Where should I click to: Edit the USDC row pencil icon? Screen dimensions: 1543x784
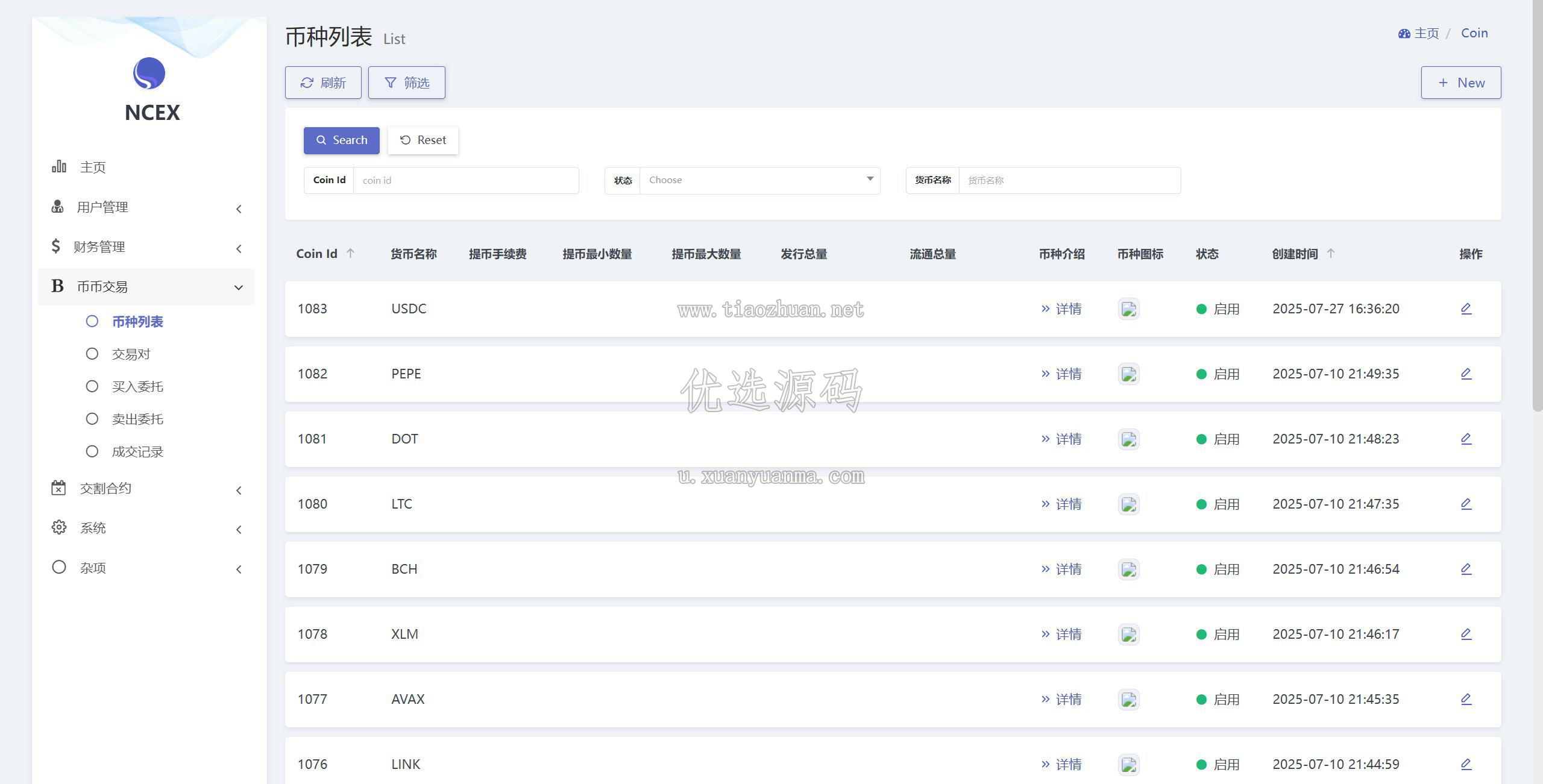1466,309
